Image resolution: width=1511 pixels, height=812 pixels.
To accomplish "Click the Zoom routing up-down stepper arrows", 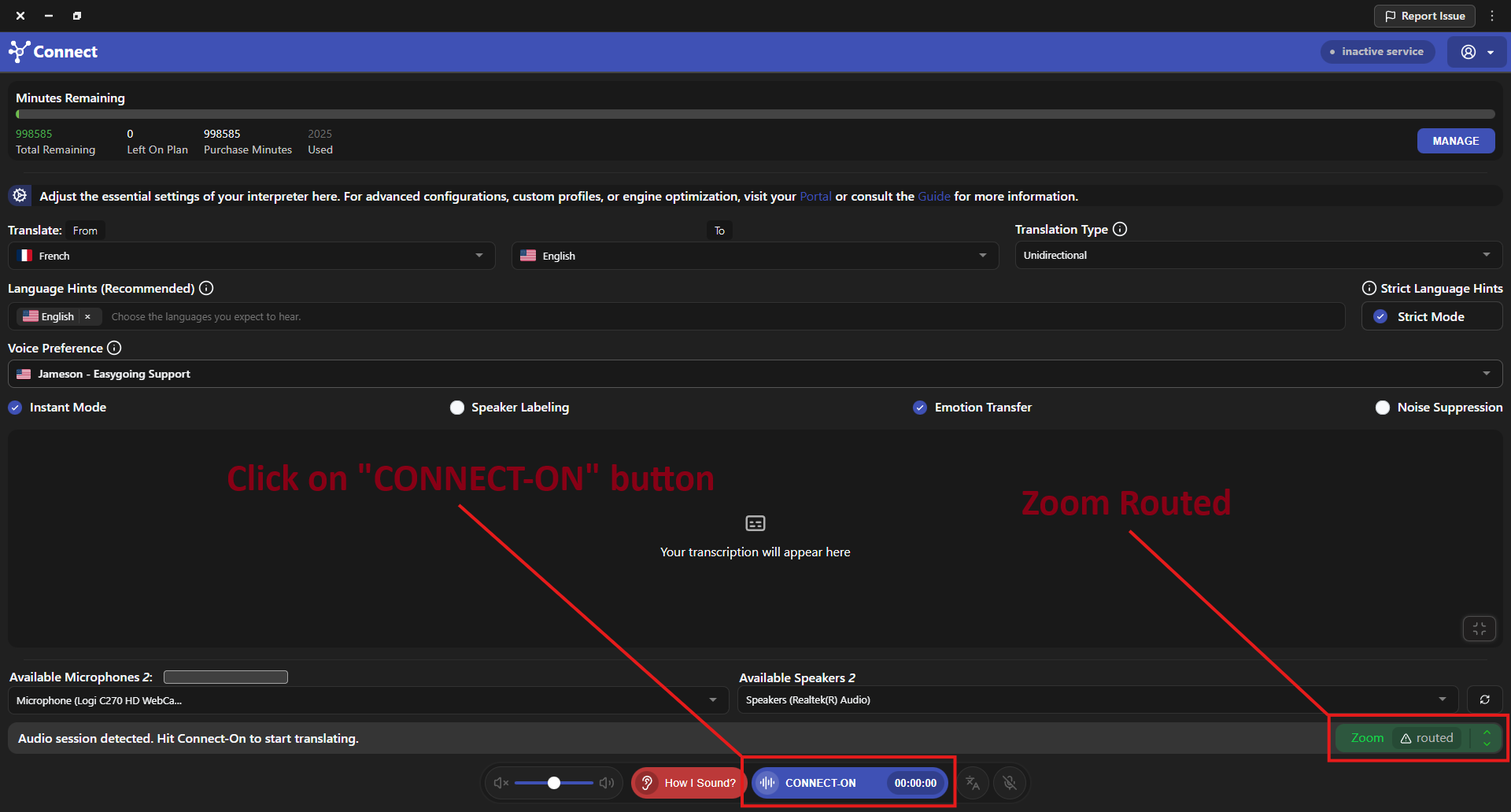I will point(1487,738).
